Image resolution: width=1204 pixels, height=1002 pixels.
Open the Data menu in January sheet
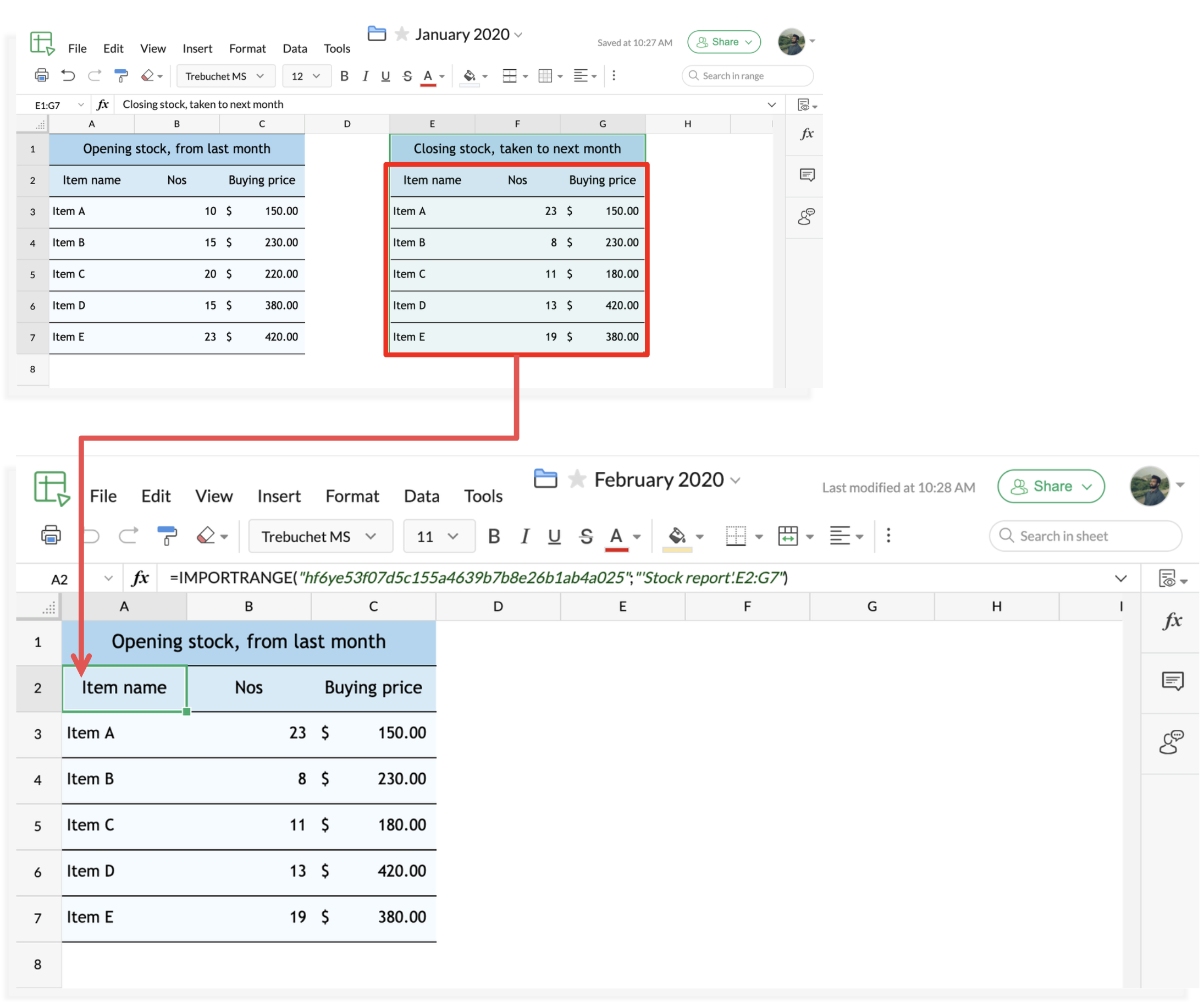295,49
